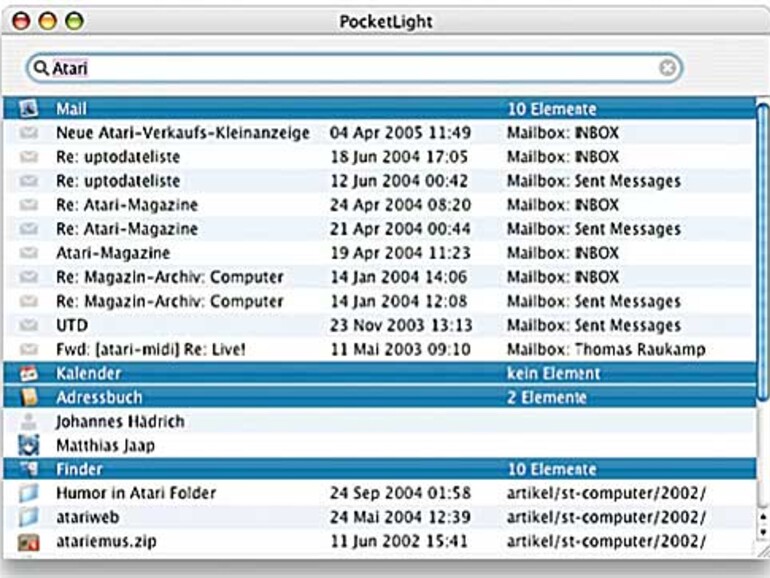This screenshot has width=770, height=578.
Task: Click path text on atariemus.zip row
Action: click(606, 541)
